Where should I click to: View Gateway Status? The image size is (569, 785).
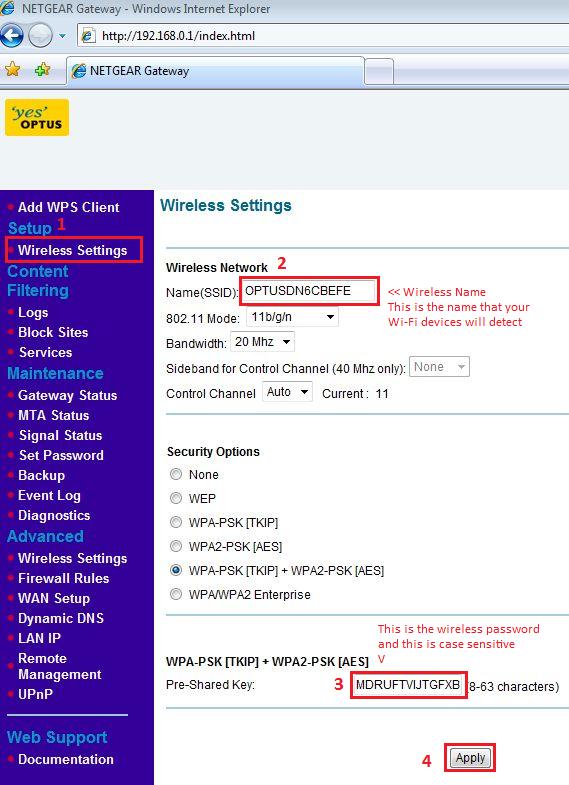pos(68,396)
